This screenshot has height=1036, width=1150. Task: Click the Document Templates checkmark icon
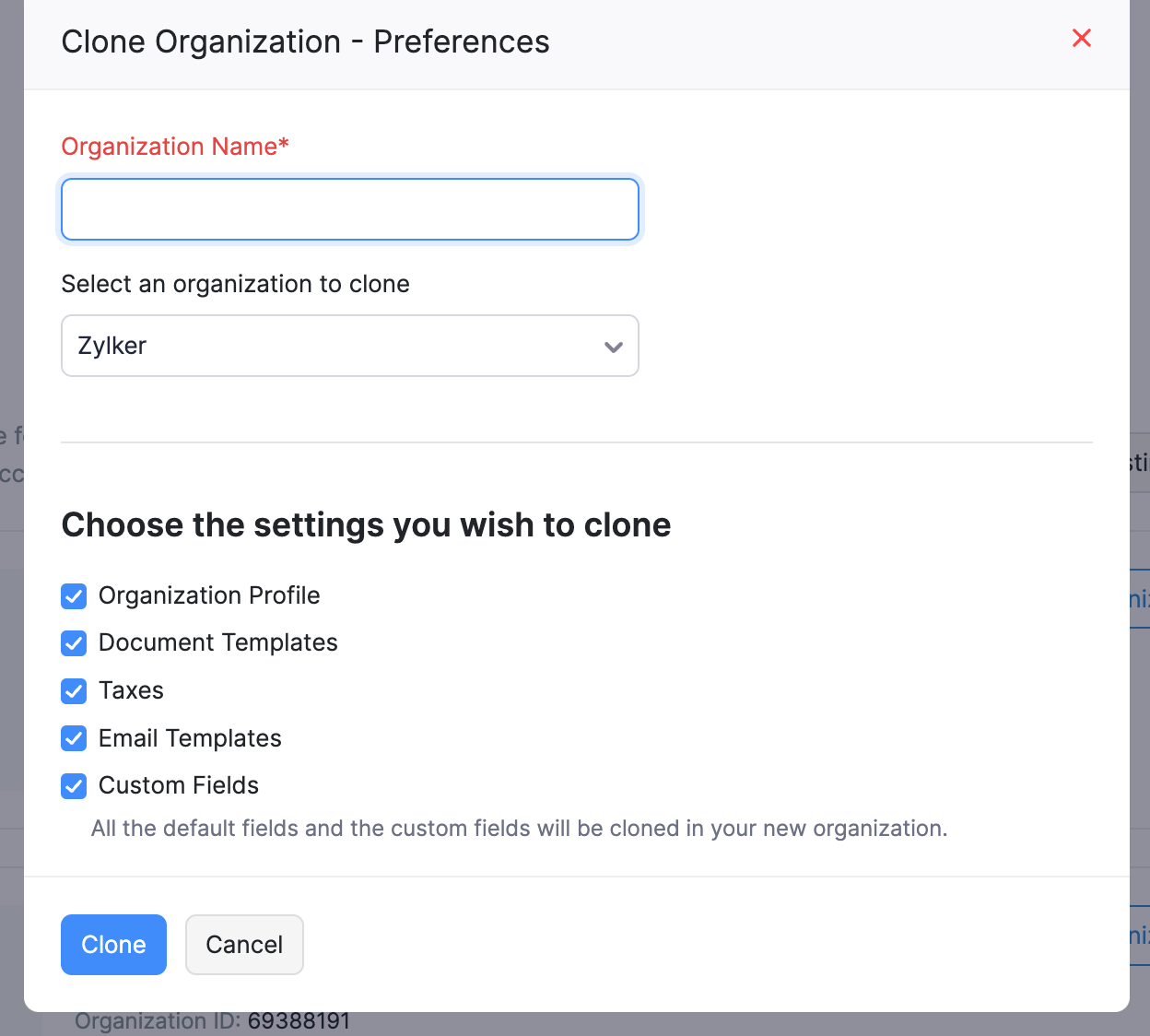73,643
